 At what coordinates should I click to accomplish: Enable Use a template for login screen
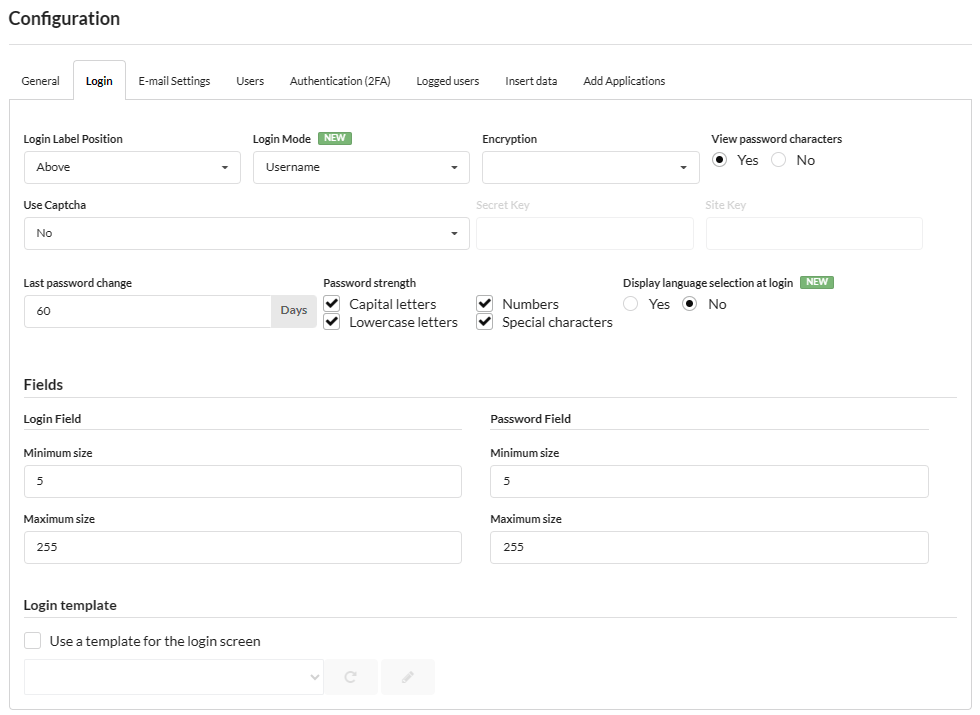(x=33, y=641)
